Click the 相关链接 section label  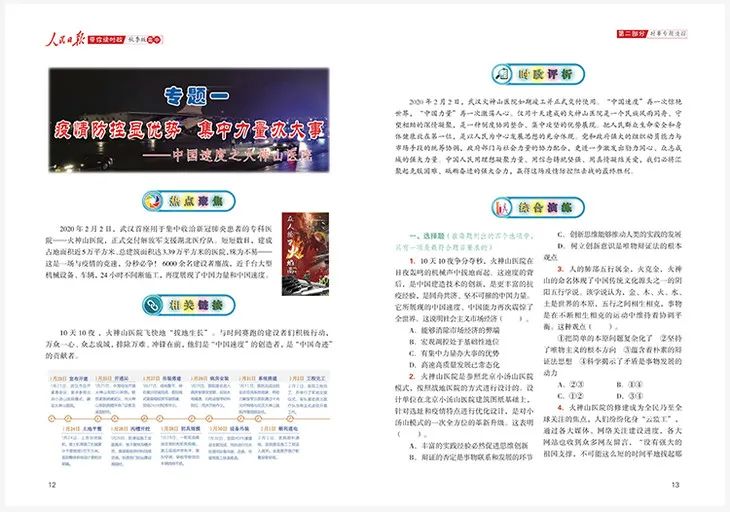pos(196,305)
